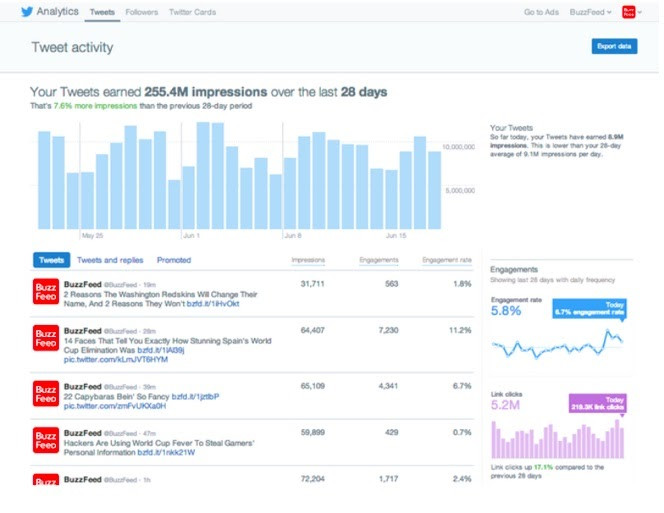Click the 7,230 engagements value

388,330
